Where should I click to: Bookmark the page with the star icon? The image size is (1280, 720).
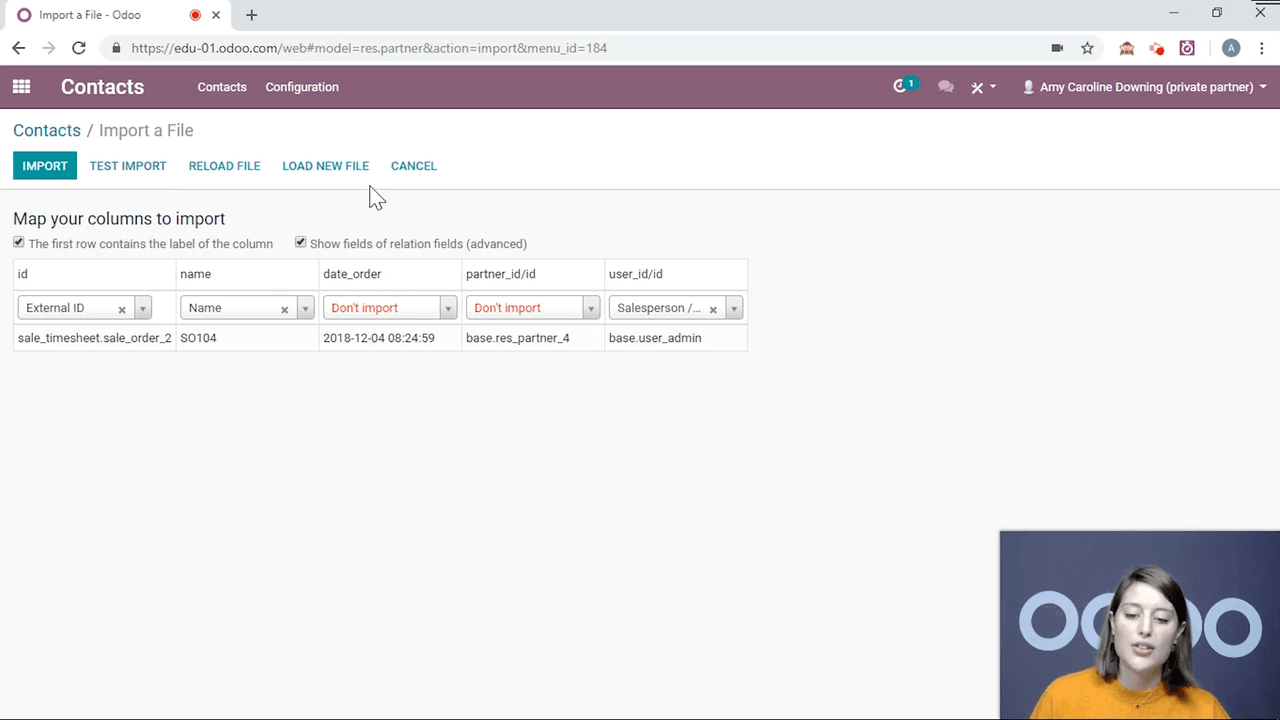(1087, 48)
